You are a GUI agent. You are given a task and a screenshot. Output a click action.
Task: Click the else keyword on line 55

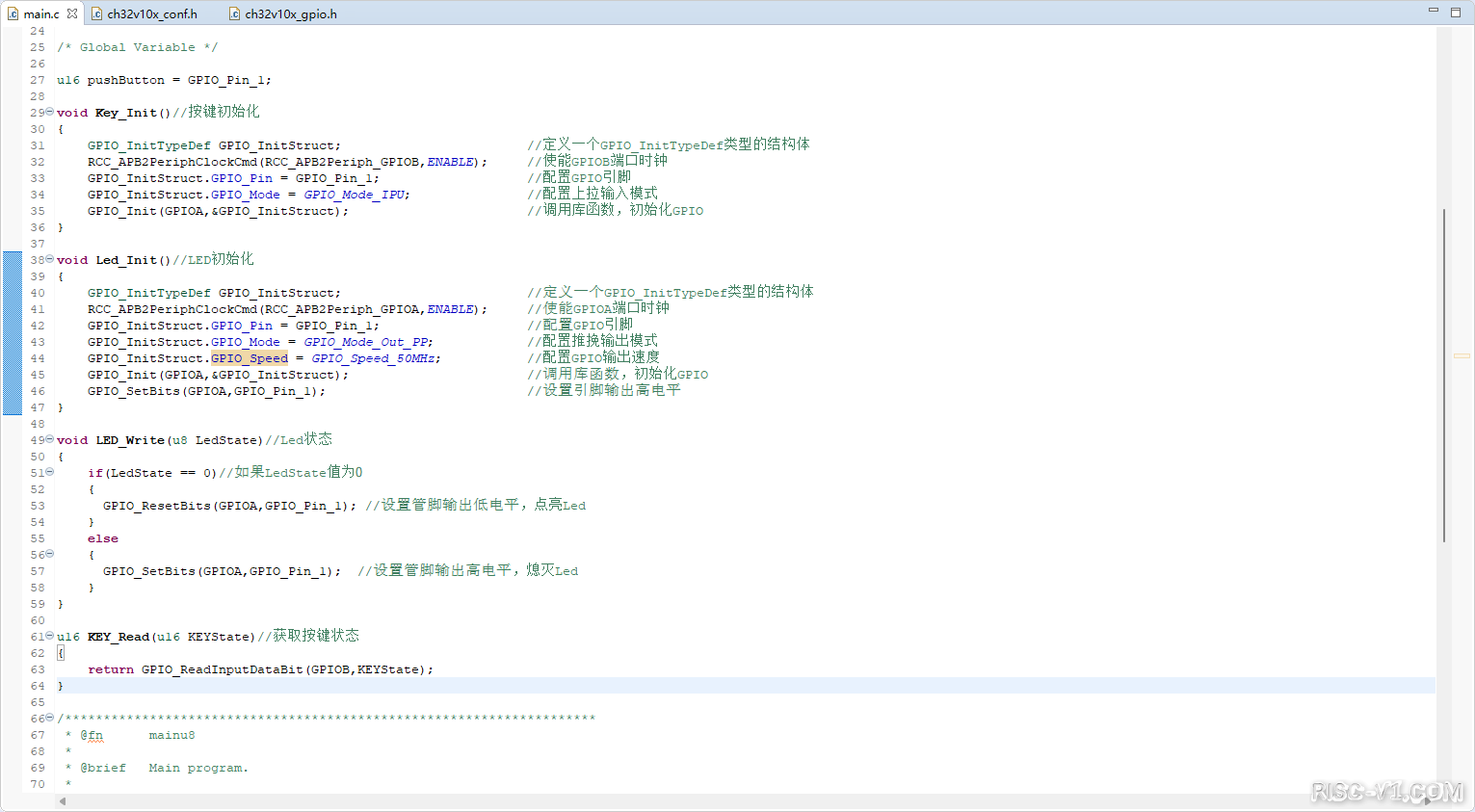coord(103,538)
